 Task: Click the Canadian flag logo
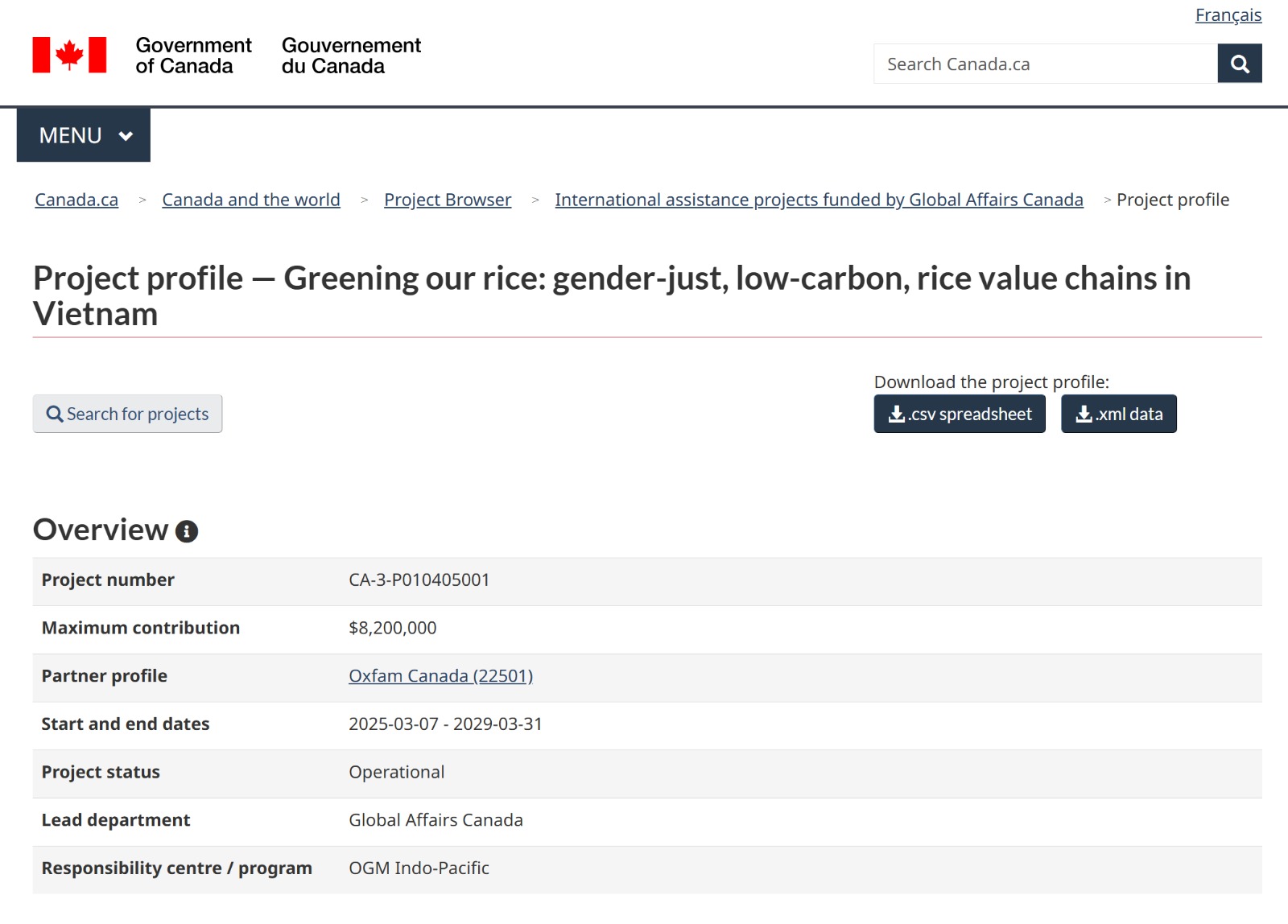[69, 56]
